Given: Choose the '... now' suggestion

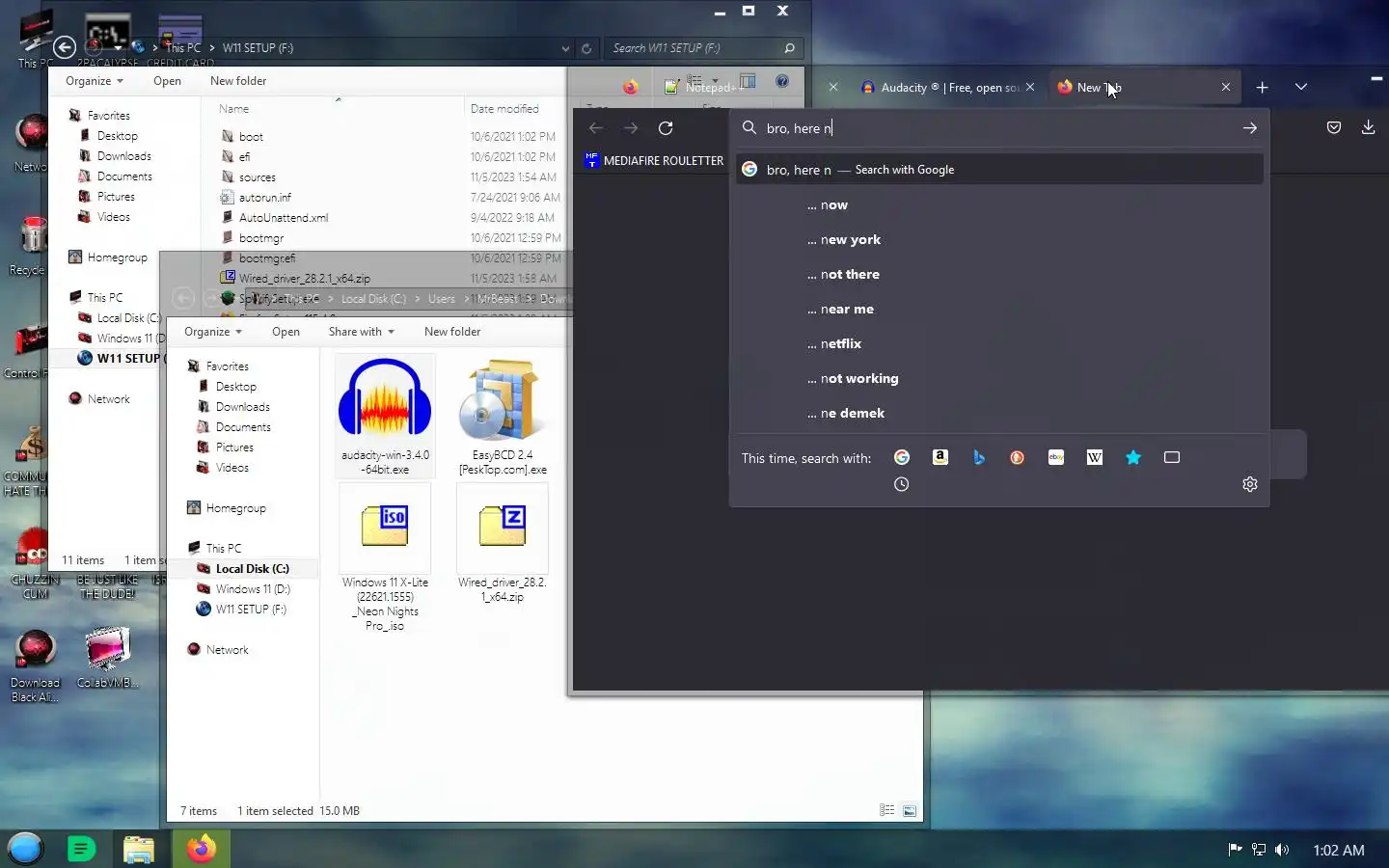Looking at the screenshot, I should coord(999,204).
